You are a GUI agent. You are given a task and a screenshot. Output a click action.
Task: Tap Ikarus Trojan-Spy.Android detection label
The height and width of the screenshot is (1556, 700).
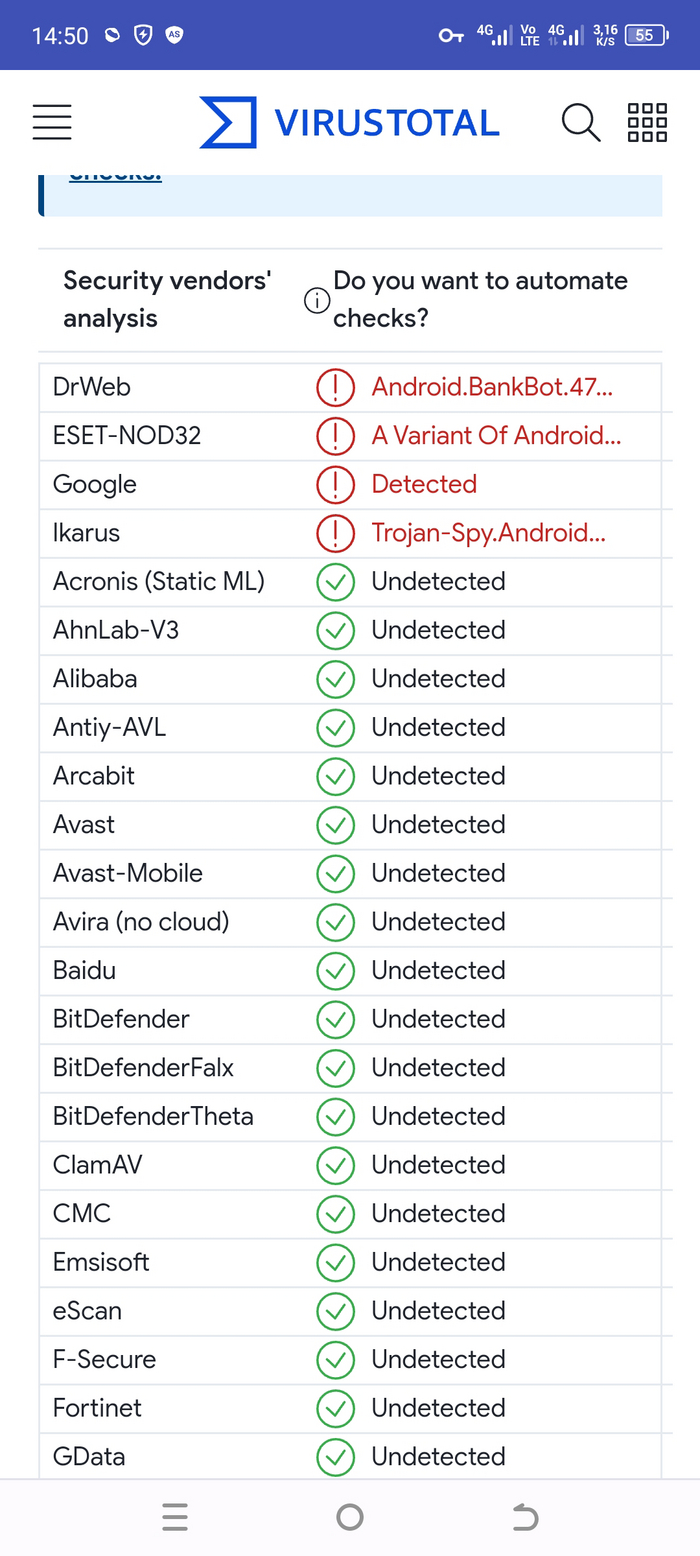(488, 533)
